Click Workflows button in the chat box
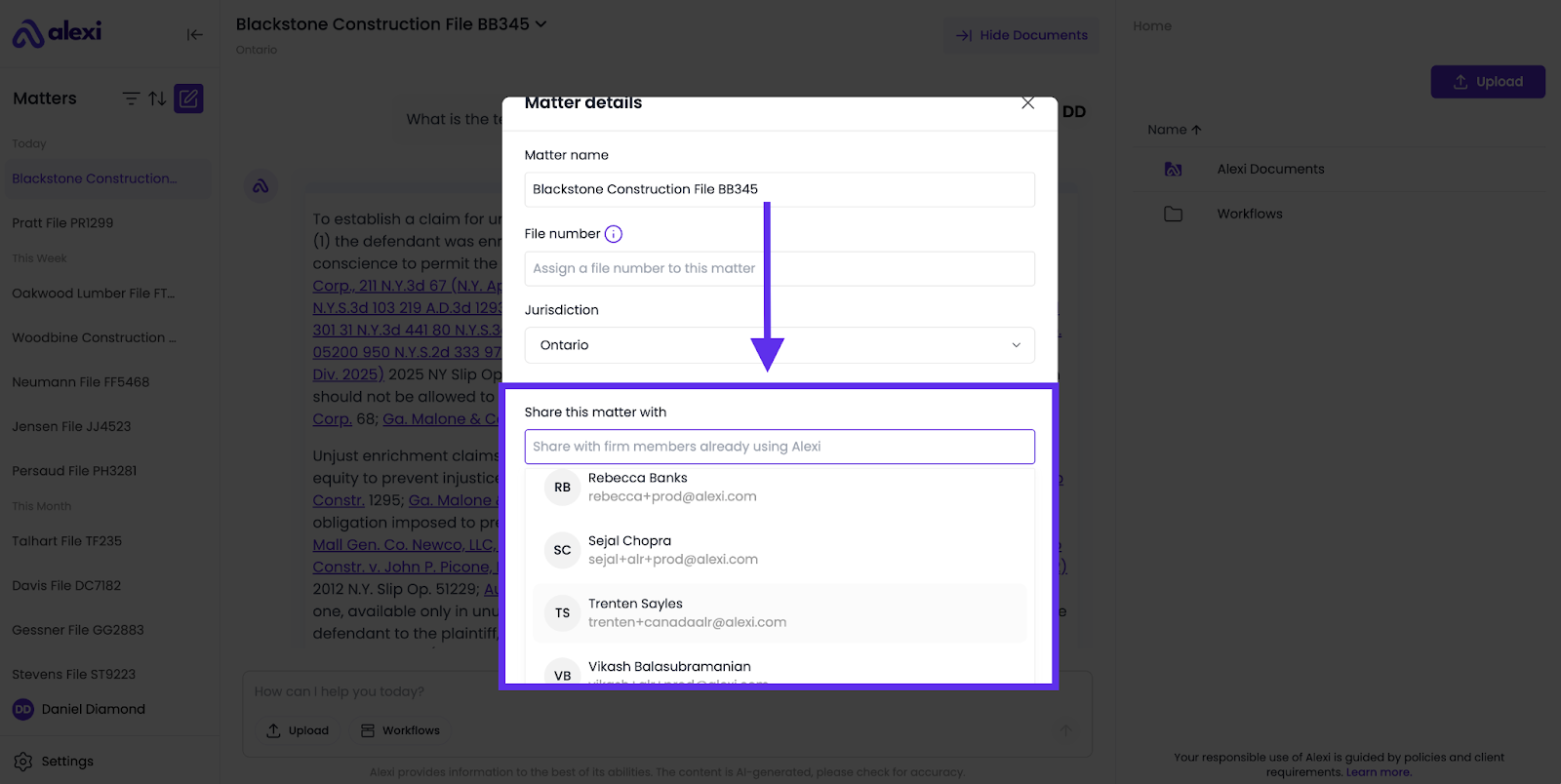The image size is (1561, 784). tap(400, 730)
